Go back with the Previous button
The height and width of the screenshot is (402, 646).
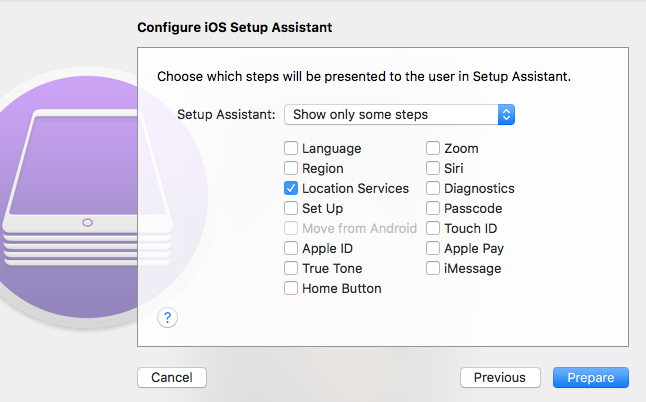coord(500,378)
